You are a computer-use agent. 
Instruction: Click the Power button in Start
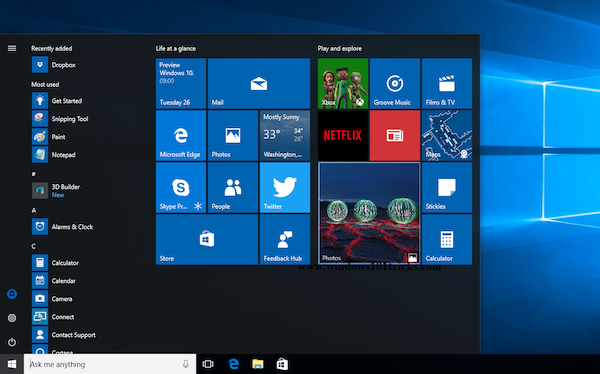tap(12, 342)
